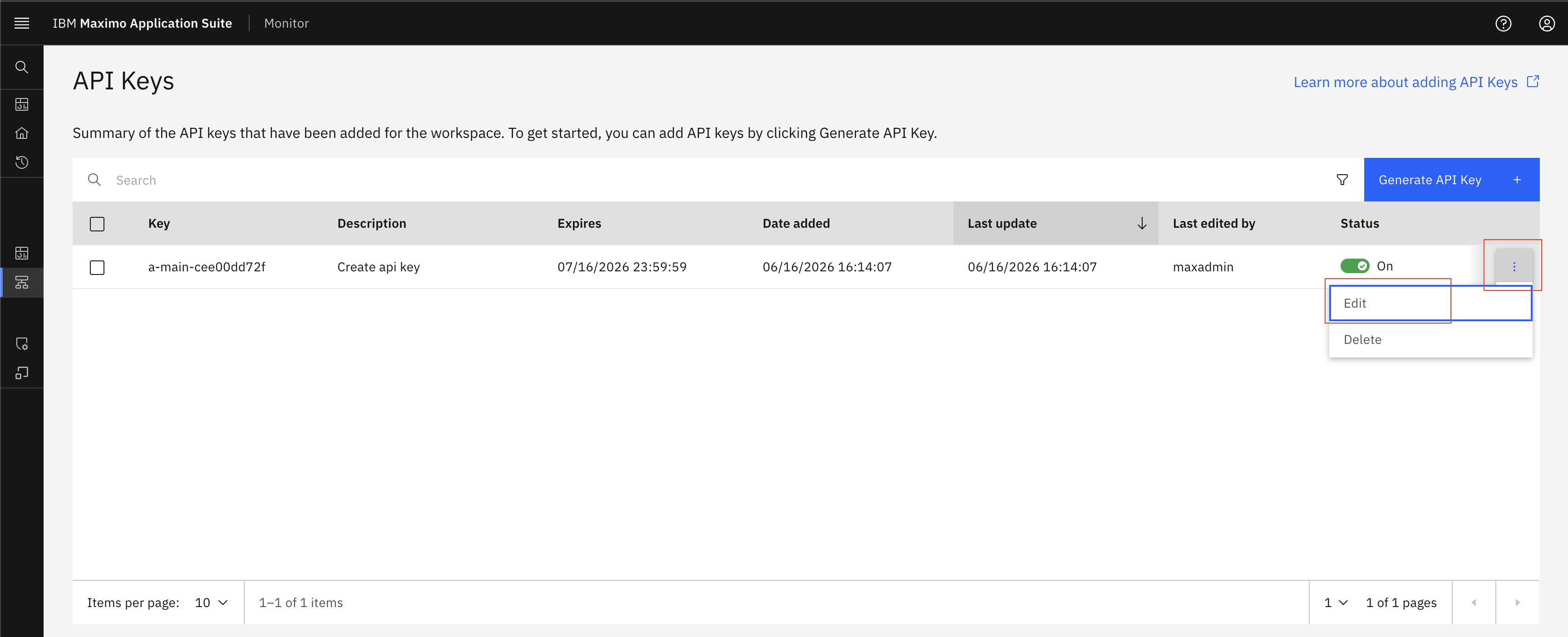Click the '1–1 of 1 items' text

click(301, 603)
